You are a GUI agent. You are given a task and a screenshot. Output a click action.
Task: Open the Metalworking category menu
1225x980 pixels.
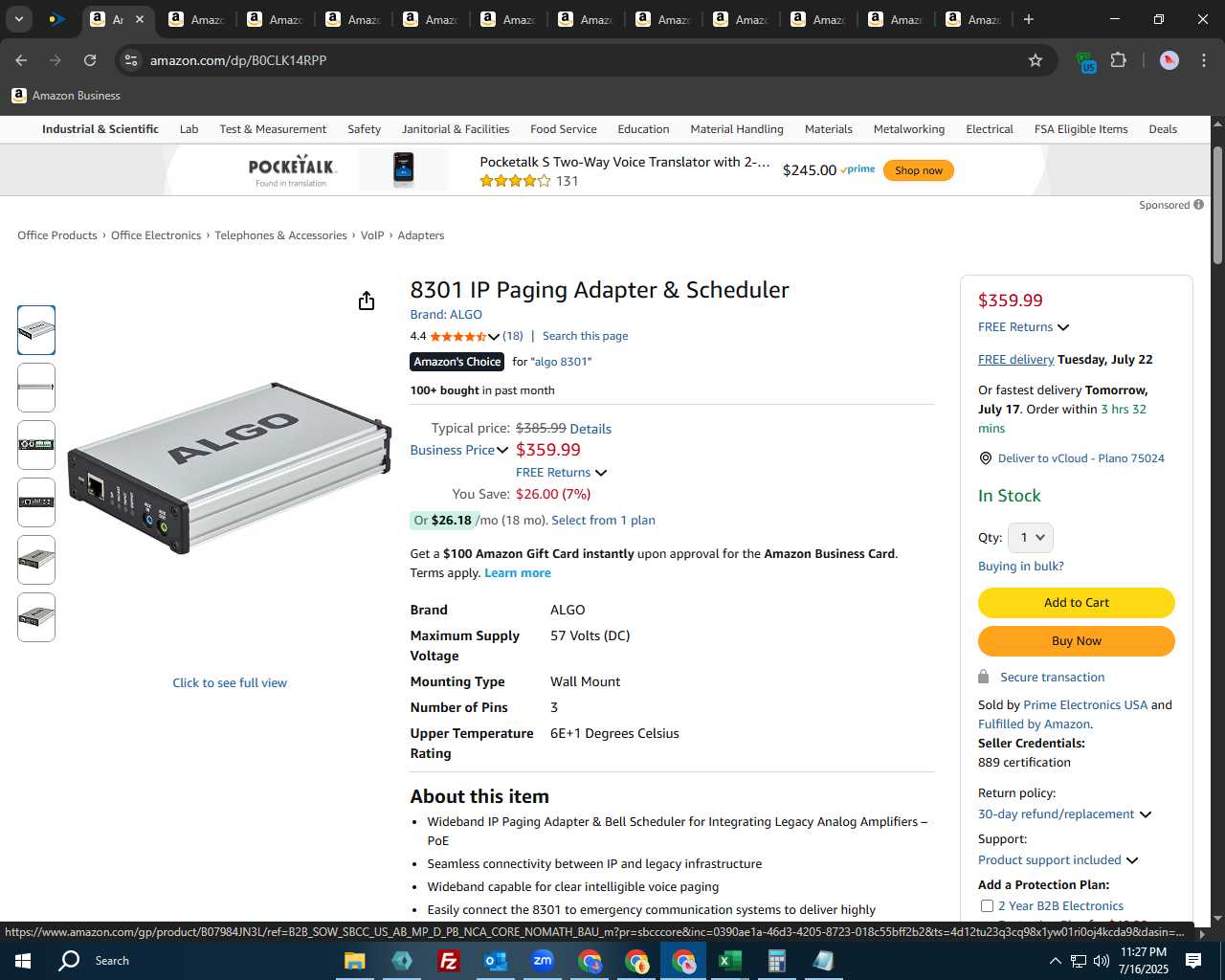[909, 129]
